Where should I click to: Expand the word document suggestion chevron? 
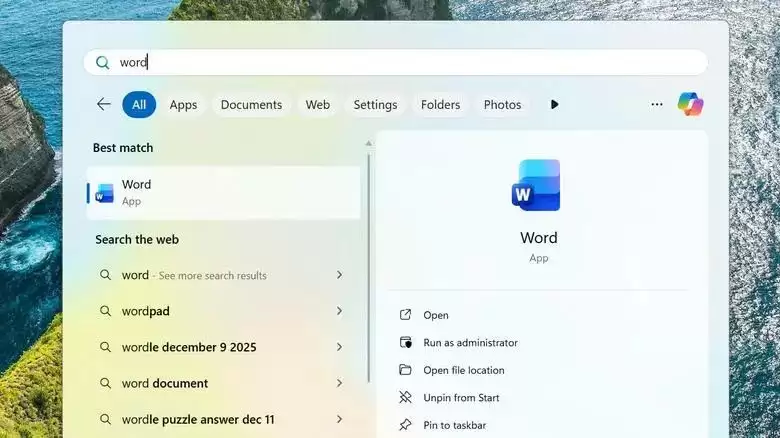pos(339,383)
